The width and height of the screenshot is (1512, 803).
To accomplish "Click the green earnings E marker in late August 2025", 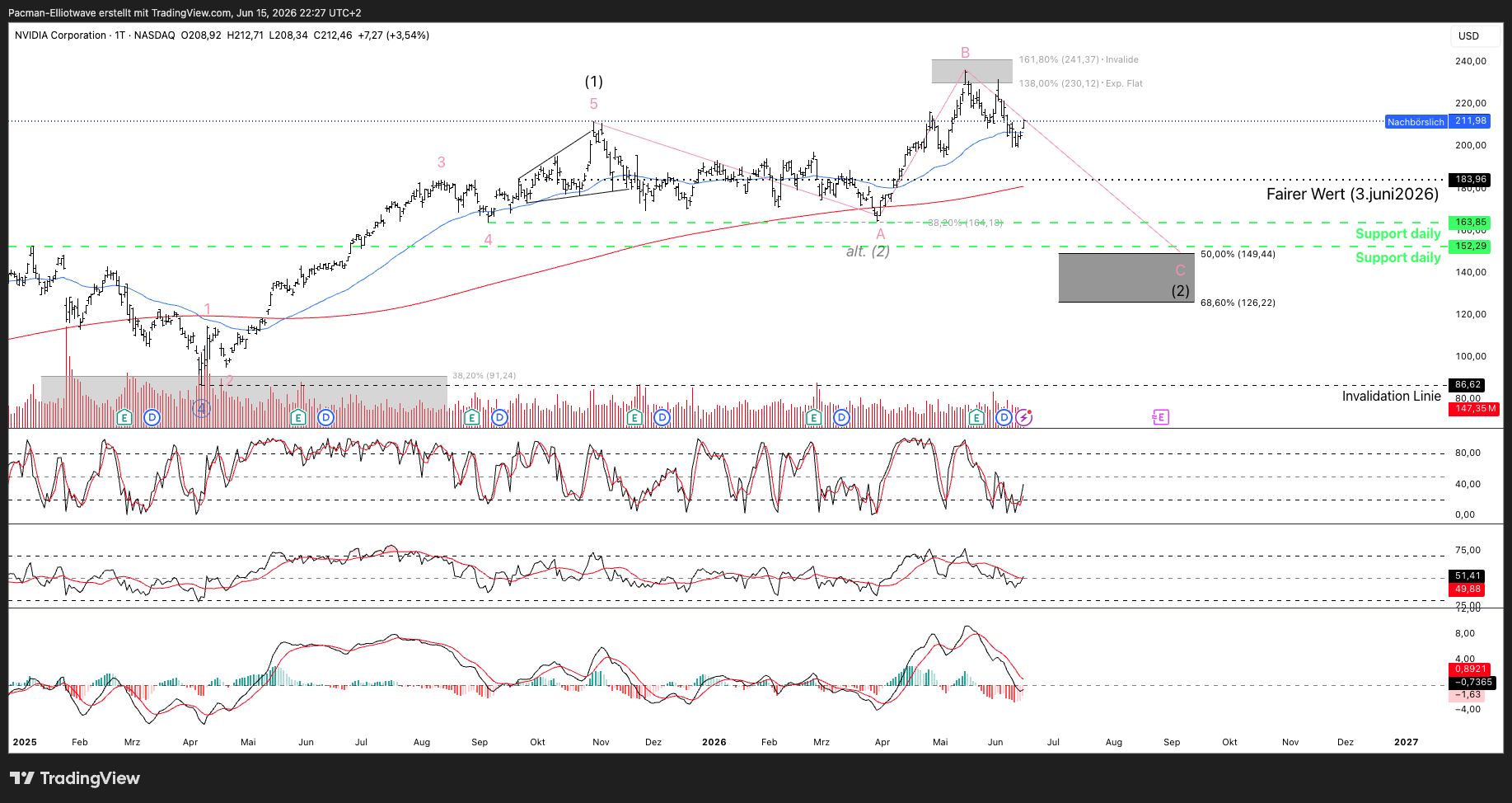I will [x=472, y=418].
